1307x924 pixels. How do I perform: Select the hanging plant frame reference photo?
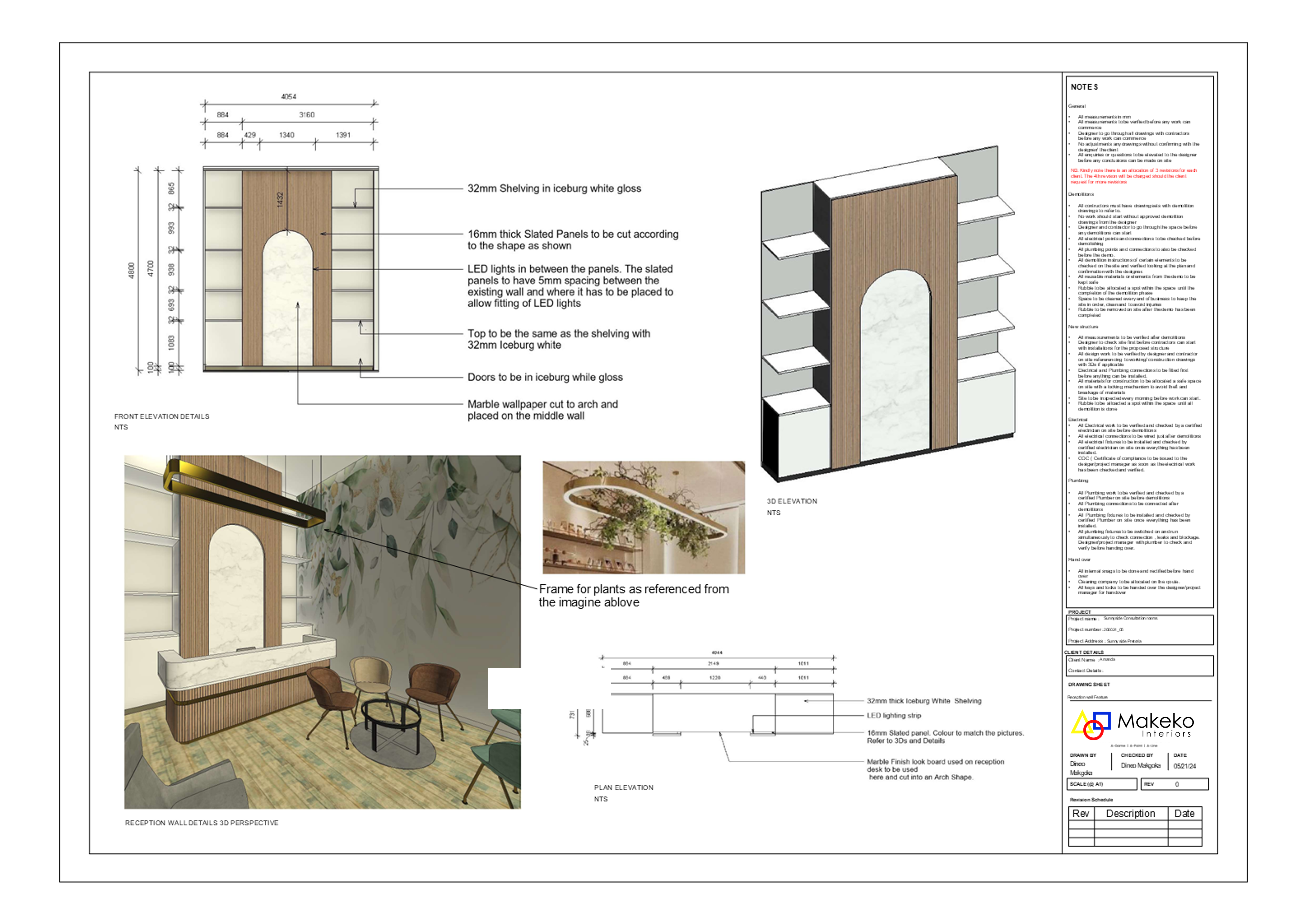(643, 517)
